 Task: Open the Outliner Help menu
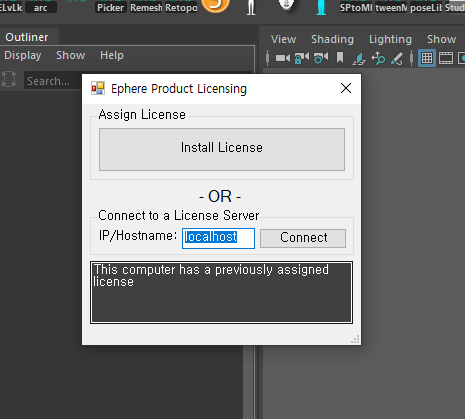112,55
